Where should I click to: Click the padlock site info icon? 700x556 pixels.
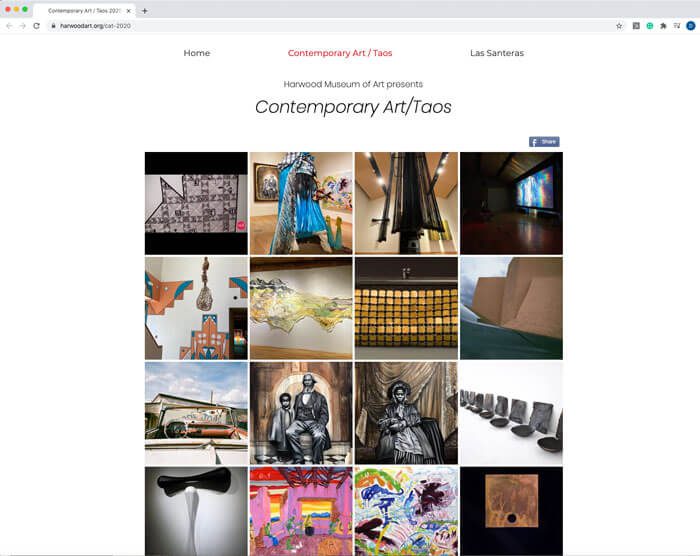point(53,26)
